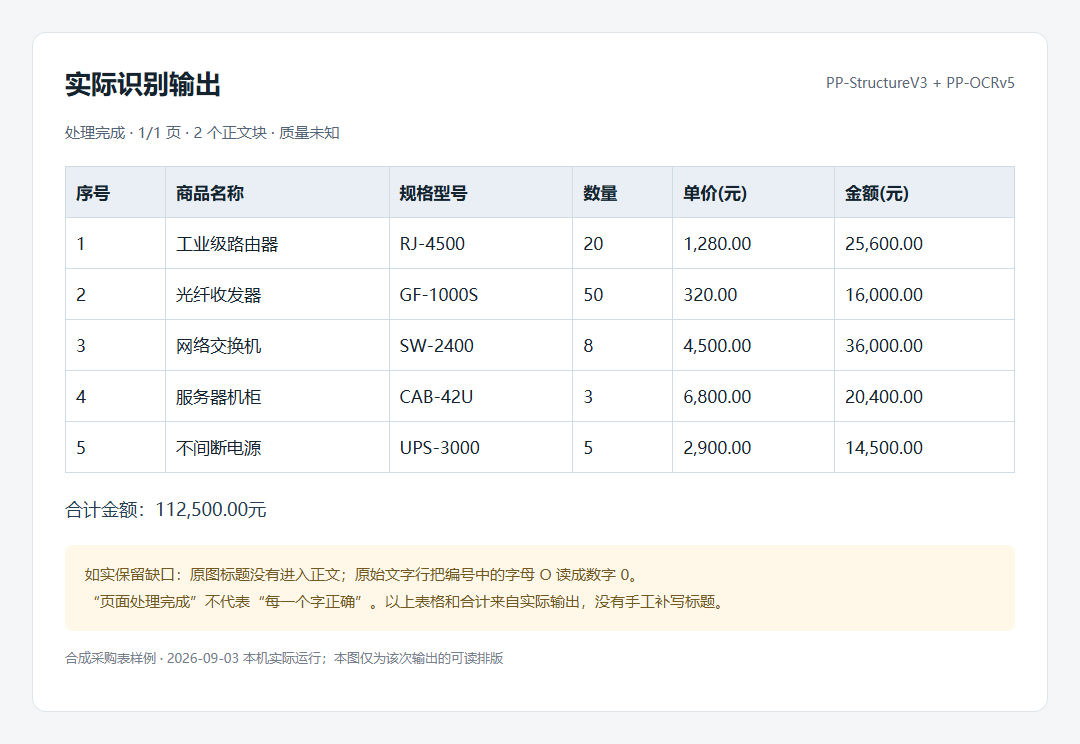
Task: Select the quantity cell in the 不间断电源 row
Action: (622, 447)
